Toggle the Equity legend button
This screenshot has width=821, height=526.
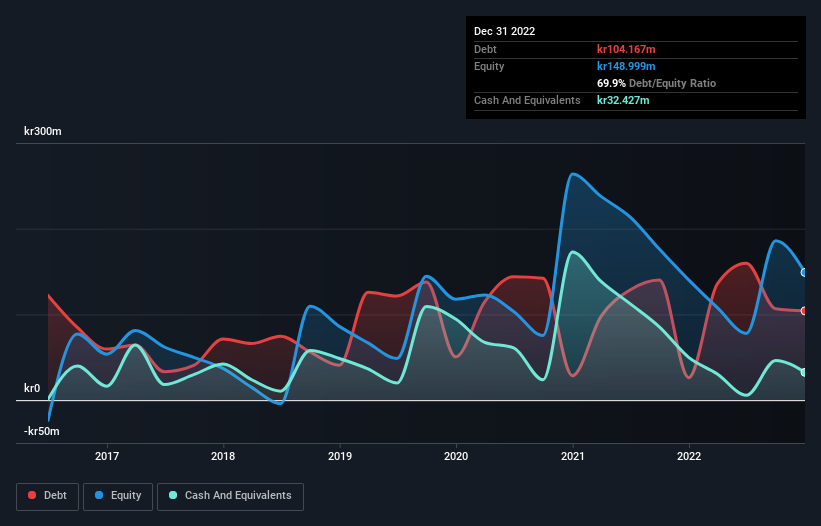[x=118, y=496]
